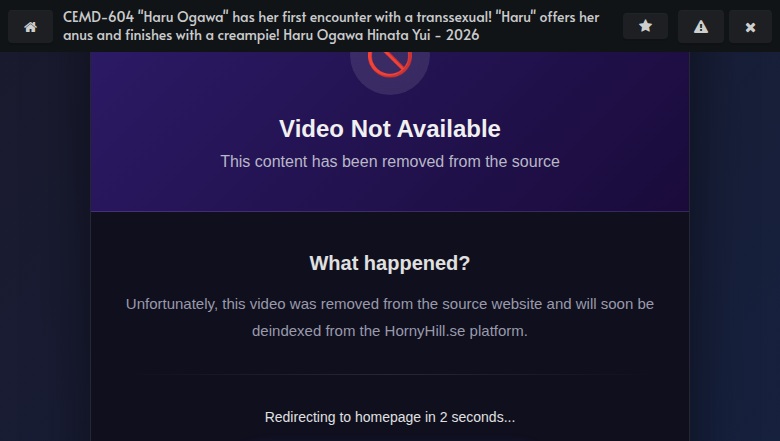Click the code CEMD-604 in the title
780x441 pixels.
coord(98,17)
